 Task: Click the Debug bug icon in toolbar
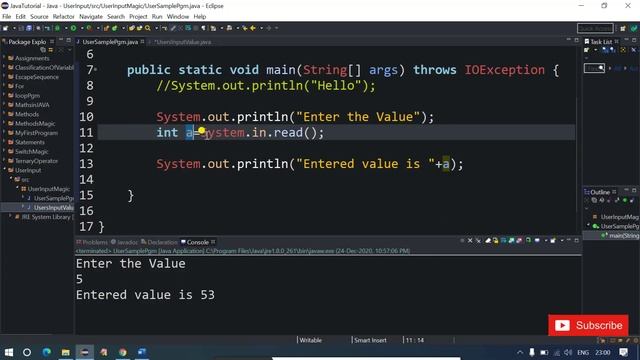[x=58, y=28]
